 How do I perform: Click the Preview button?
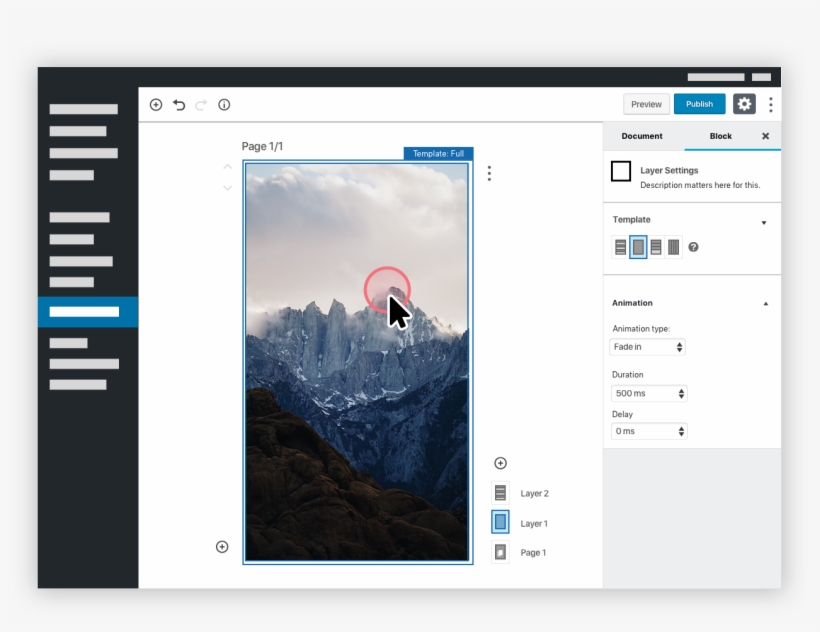[646, 104]
